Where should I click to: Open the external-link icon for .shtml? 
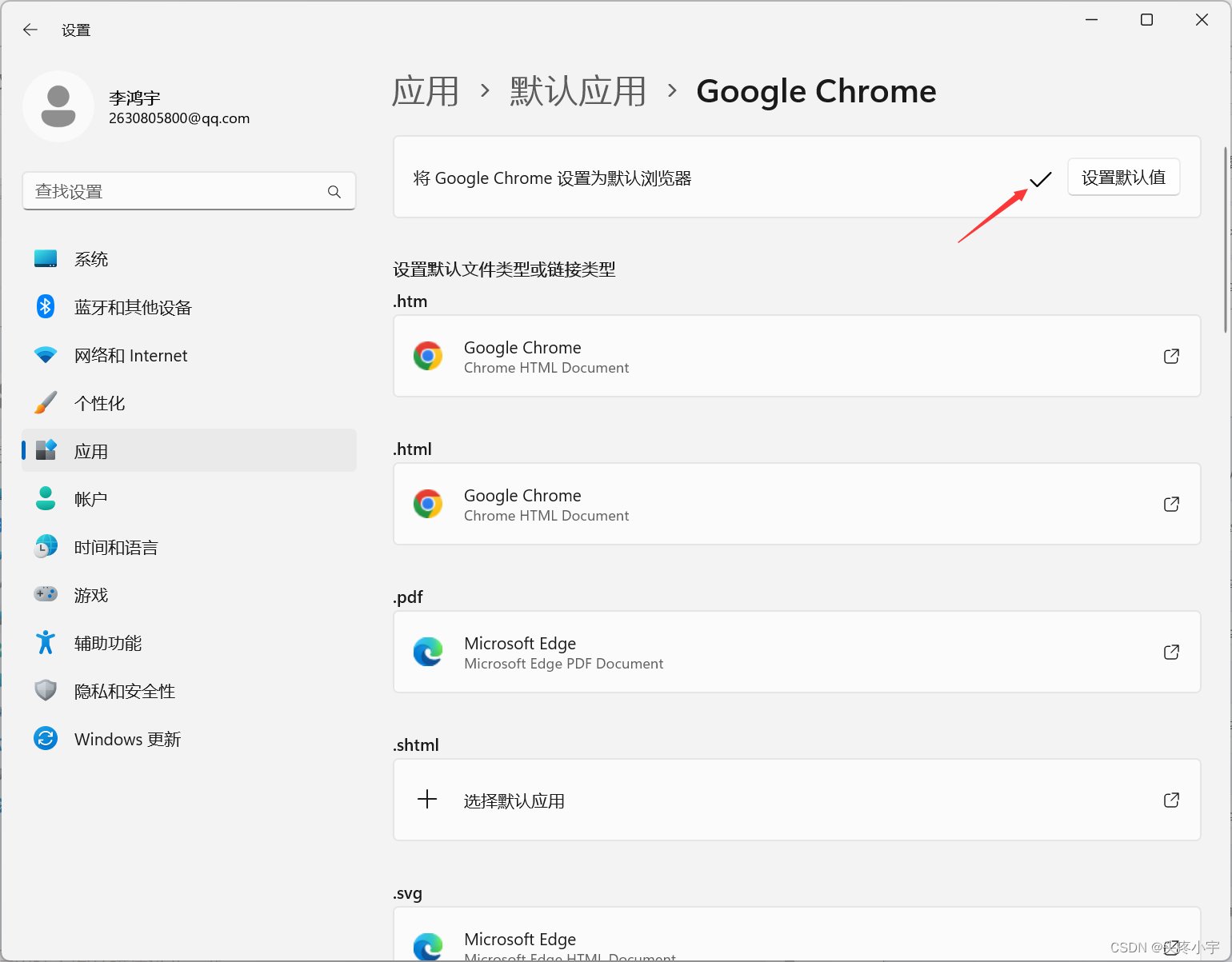[x=1171, y=800]
